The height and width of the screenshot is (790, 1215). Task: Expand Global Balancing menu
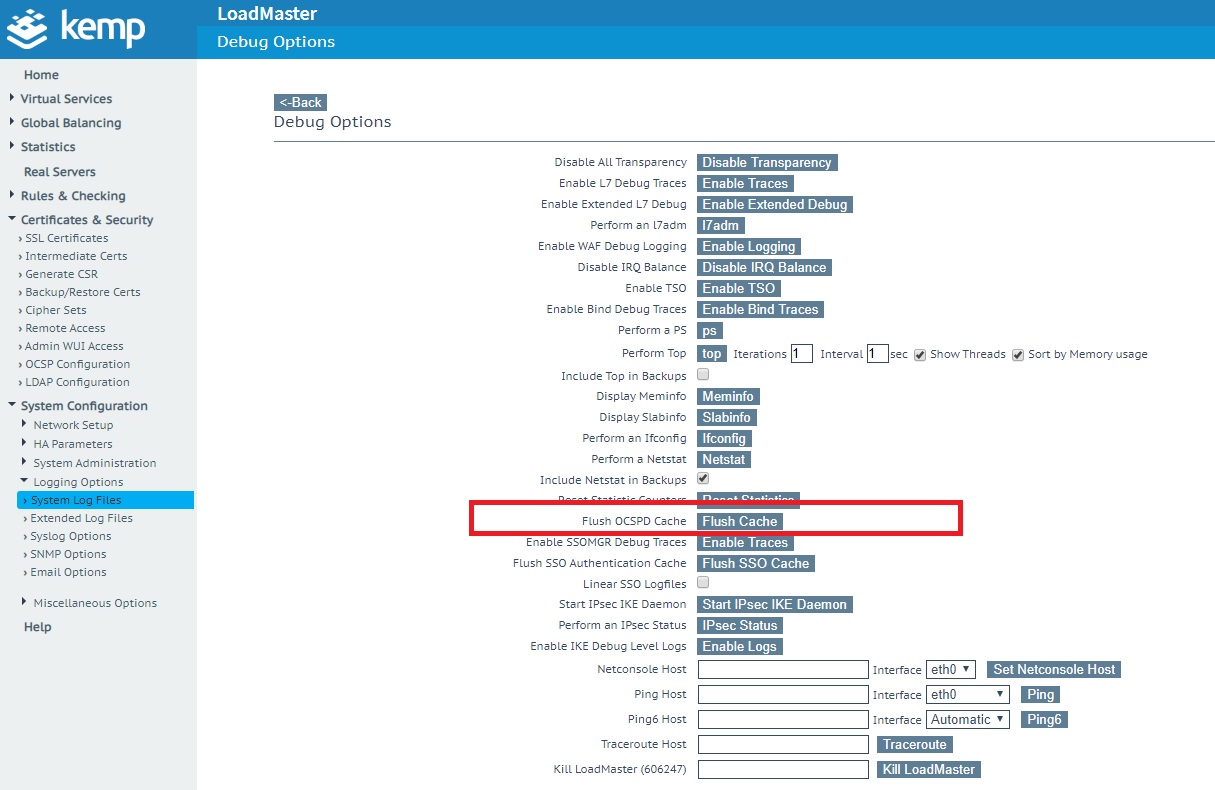71,123
